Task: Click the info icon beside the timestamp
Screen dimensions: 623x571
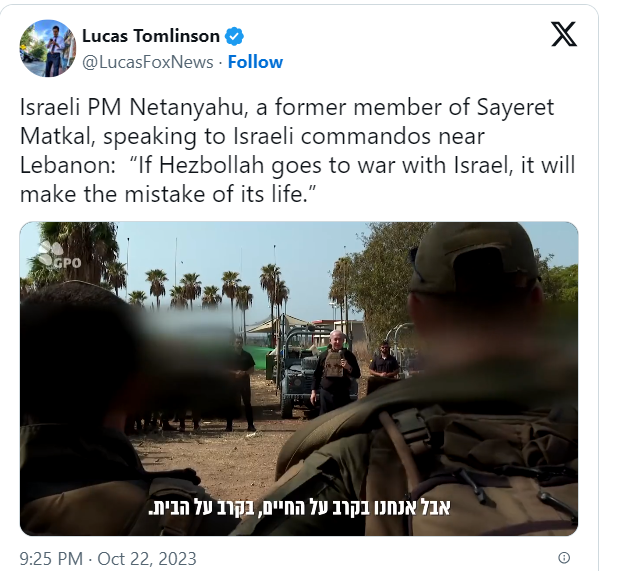Action: point(564,558)
